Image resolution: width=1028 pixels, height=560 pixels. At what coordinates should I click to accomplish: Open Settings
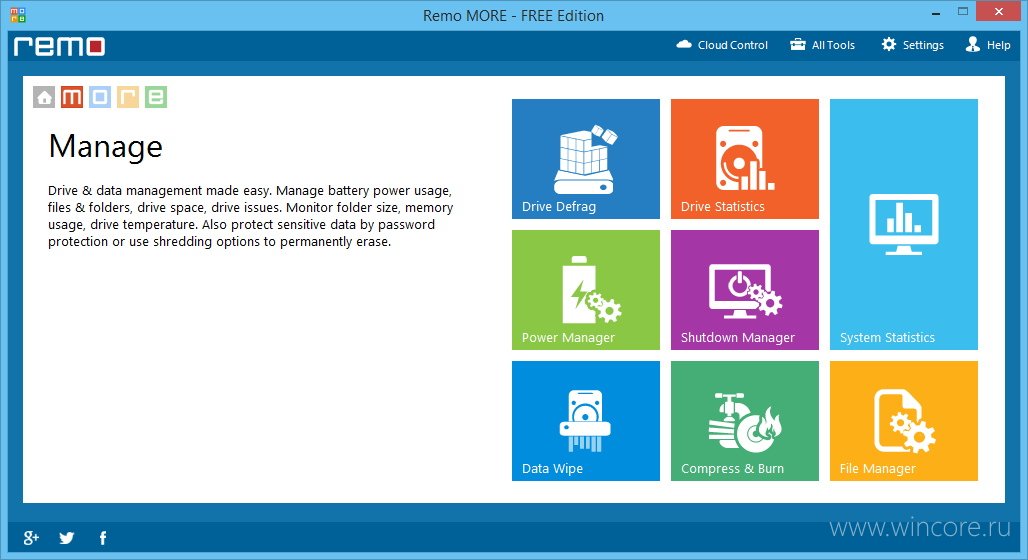click(x=912, y=45)
